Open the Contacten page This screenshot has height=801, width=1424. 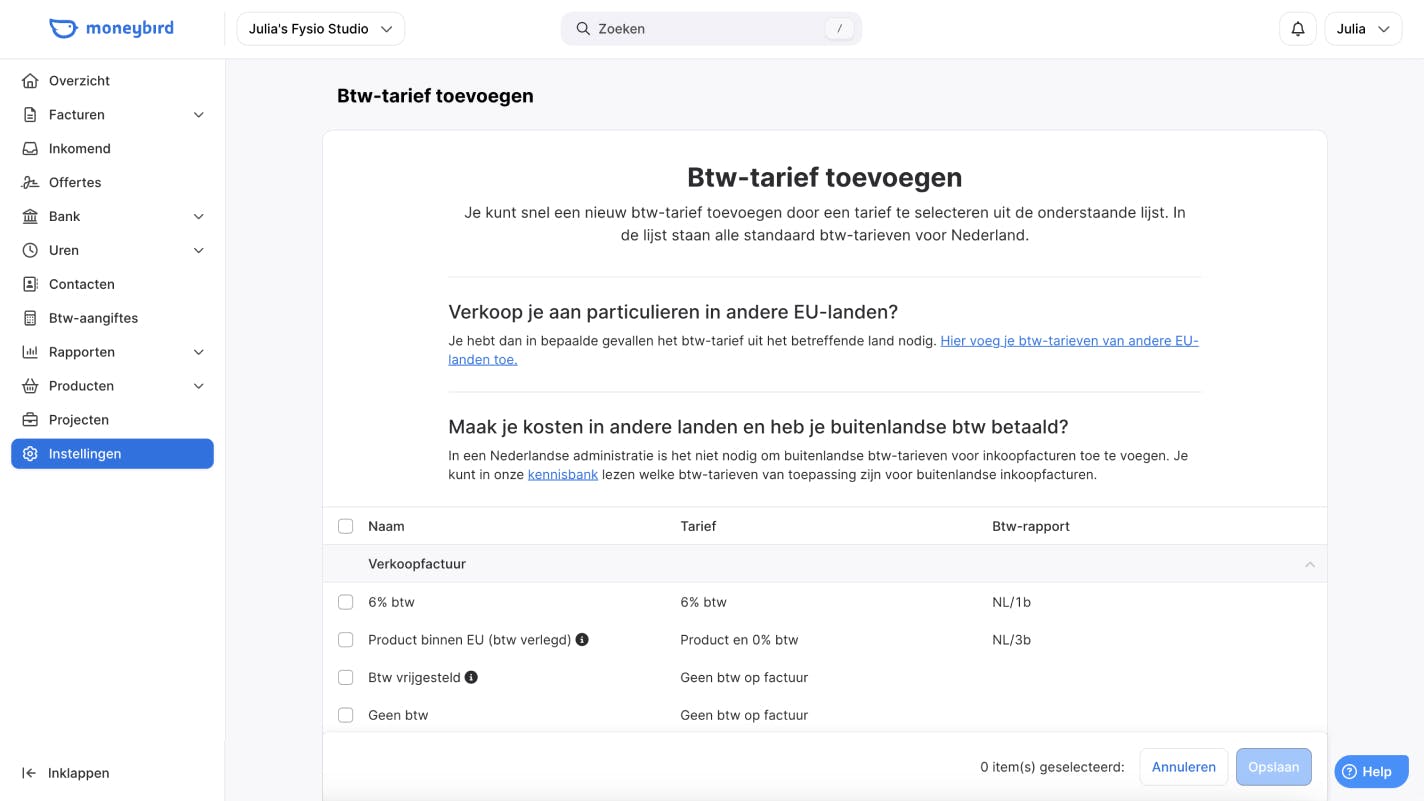tap(81, 284)
